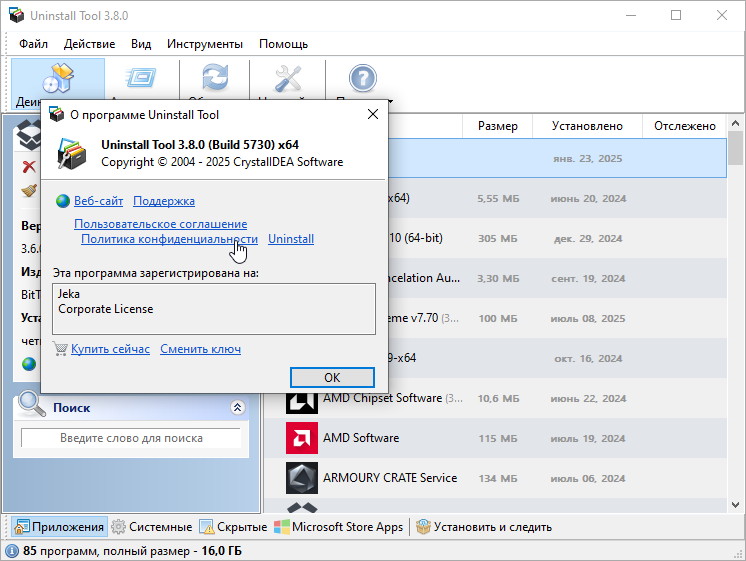Click the Uninstall link in About dialog
Viewport: 746px width, 561px height.
[291, 239]
